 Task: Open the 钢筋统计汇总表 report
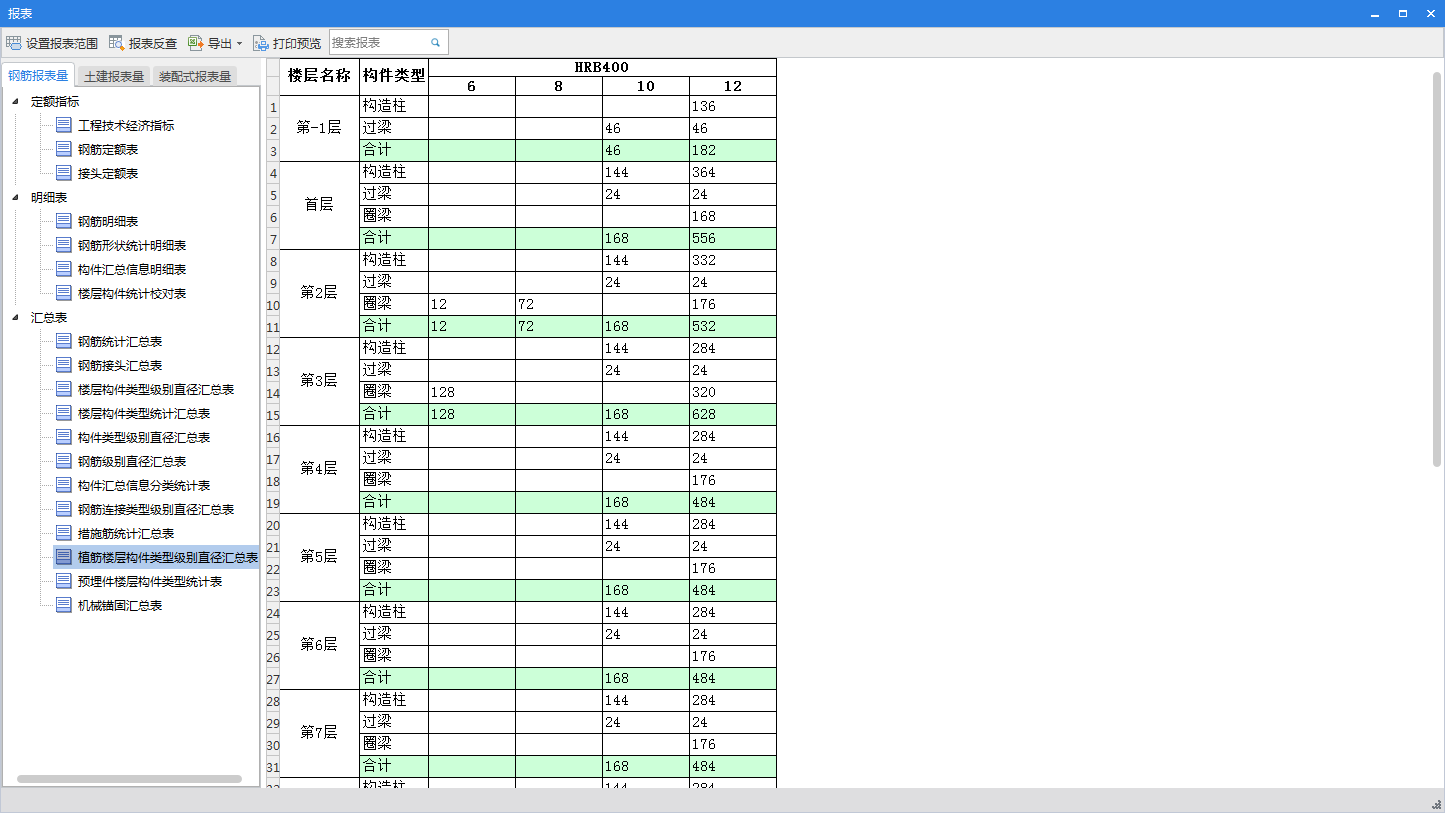coord(120,341)
